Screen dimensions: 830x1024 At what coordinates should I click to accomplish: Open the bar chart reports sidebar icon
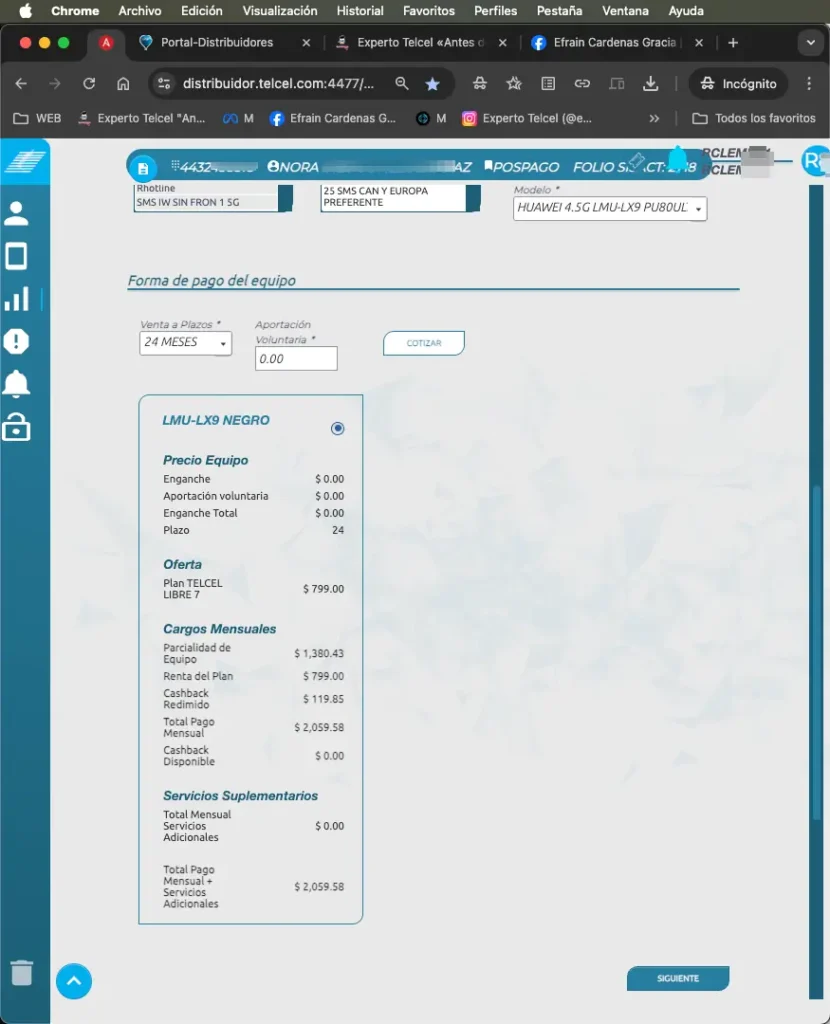pos(17,298)
